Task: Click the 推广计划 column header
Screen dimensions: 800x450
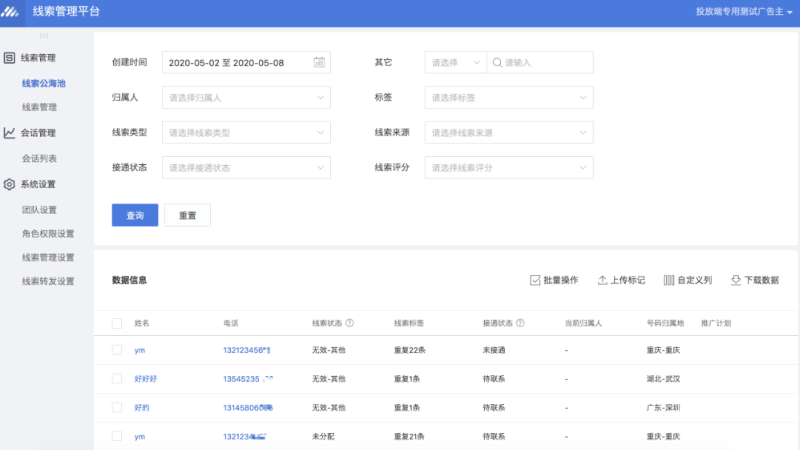Action: pyautogui.click(x=716, y=323)
